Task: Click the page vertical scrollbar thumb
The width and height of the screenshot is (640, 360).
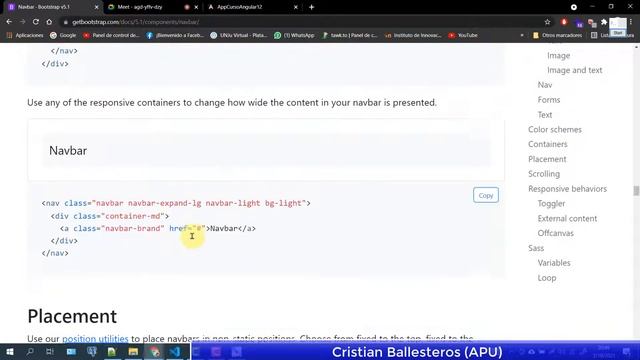Action: coord(636,191)
